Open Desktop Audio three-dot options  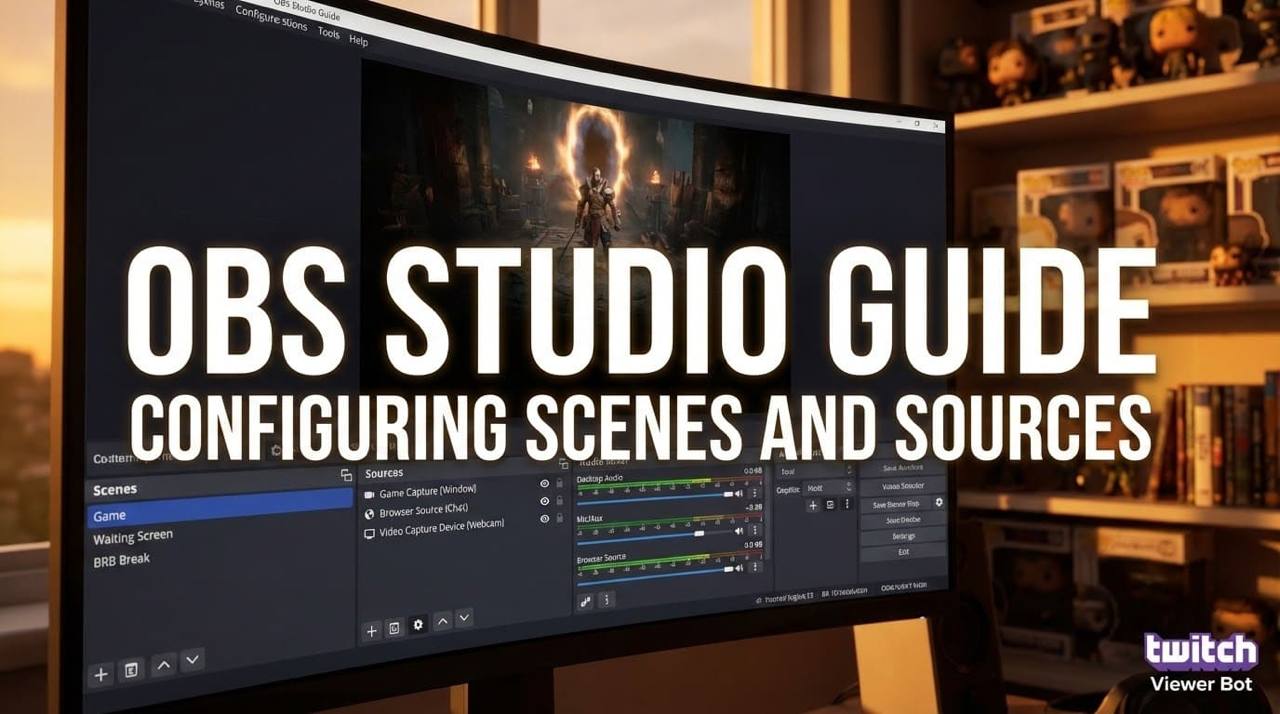pos(754,494)
